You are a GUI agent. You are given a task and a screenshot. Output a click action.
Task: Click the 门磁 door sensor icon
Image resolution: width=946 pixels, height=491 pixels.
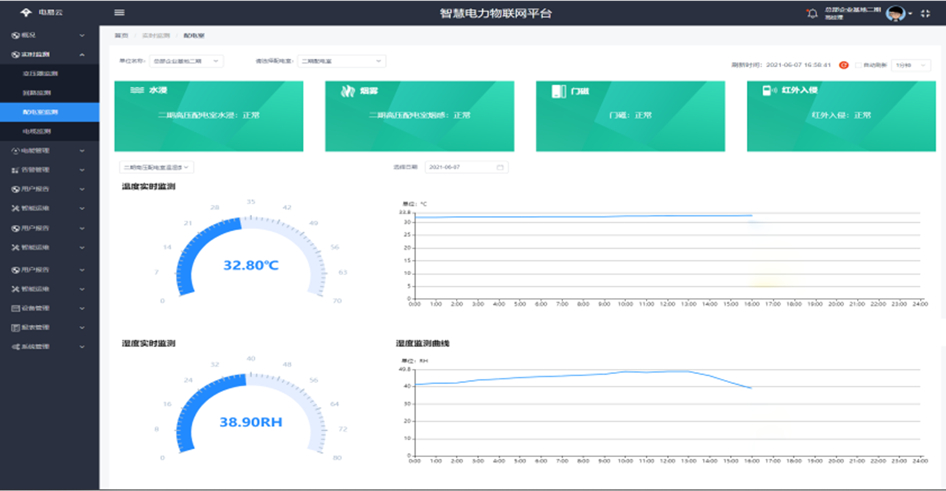(559, 92)
